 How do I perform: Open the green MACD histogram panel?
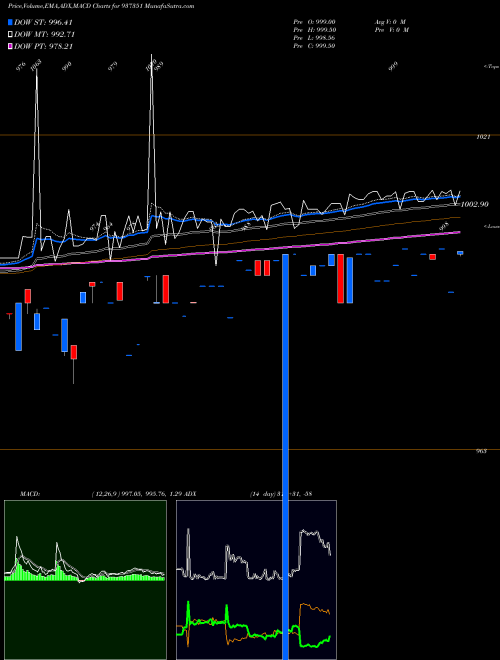tap(85, 580)
